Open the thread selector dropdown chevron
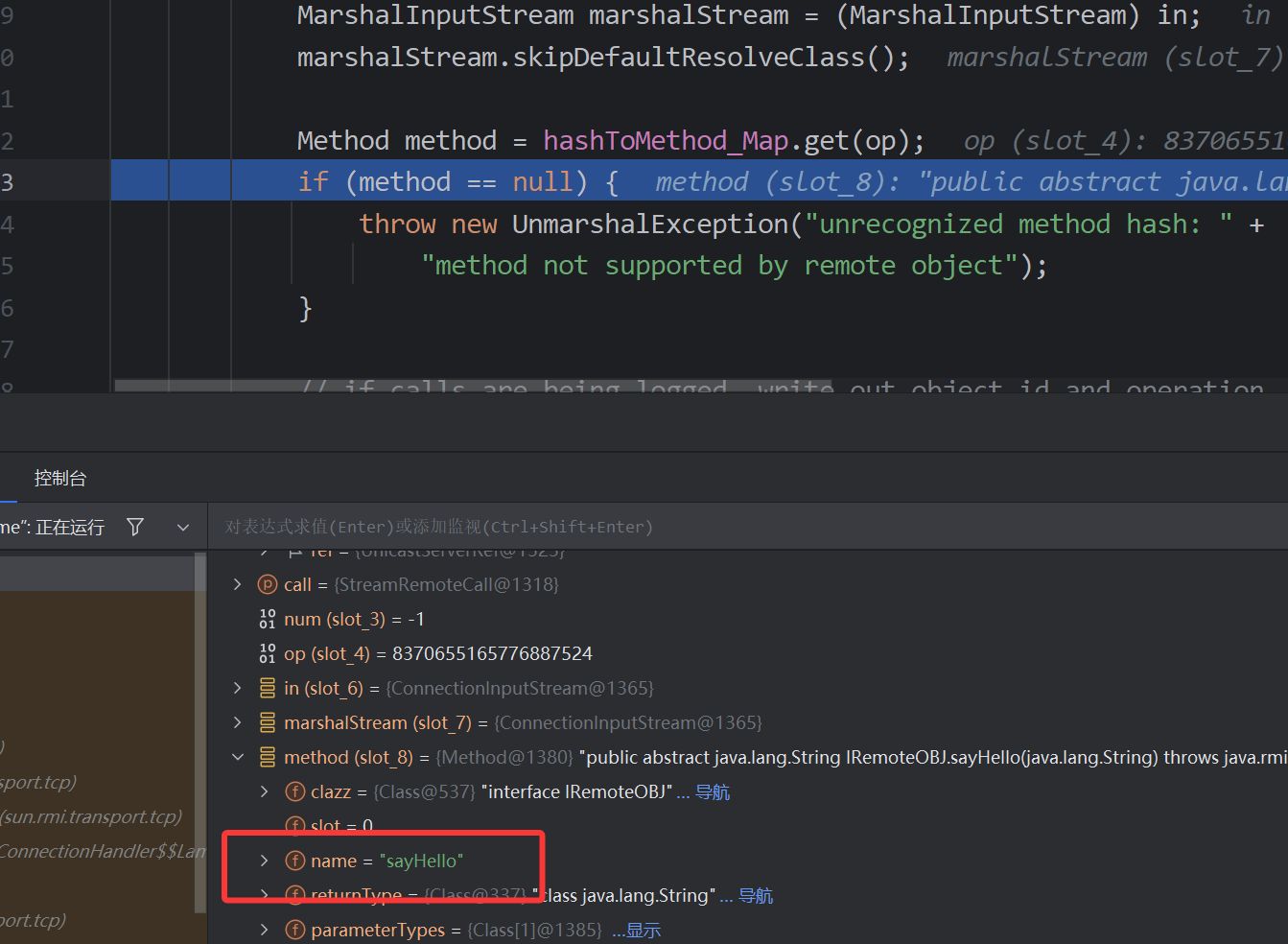This screenshot has height=944, width=1288. [x=183, y=527]
